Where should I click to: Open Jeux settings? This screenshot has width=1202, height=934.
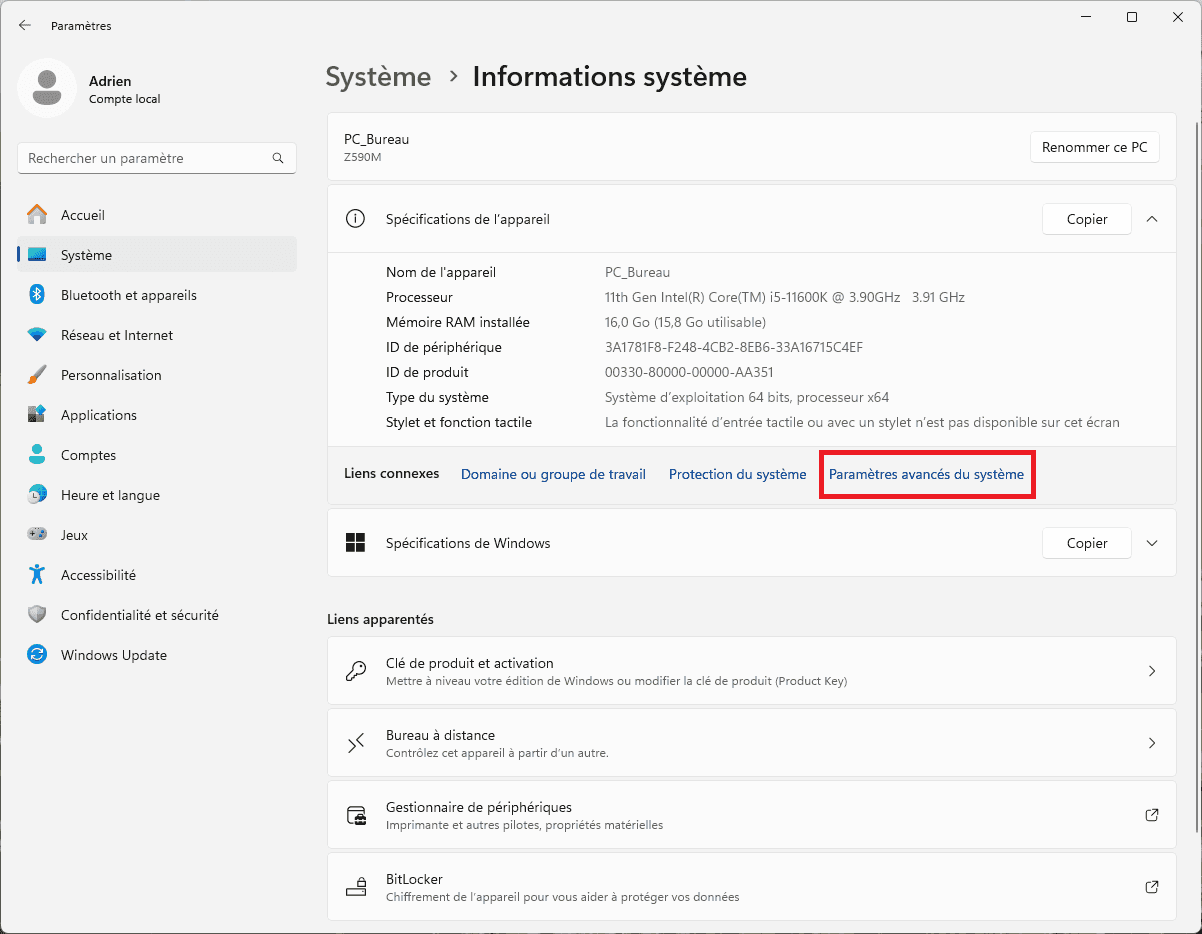157,535
